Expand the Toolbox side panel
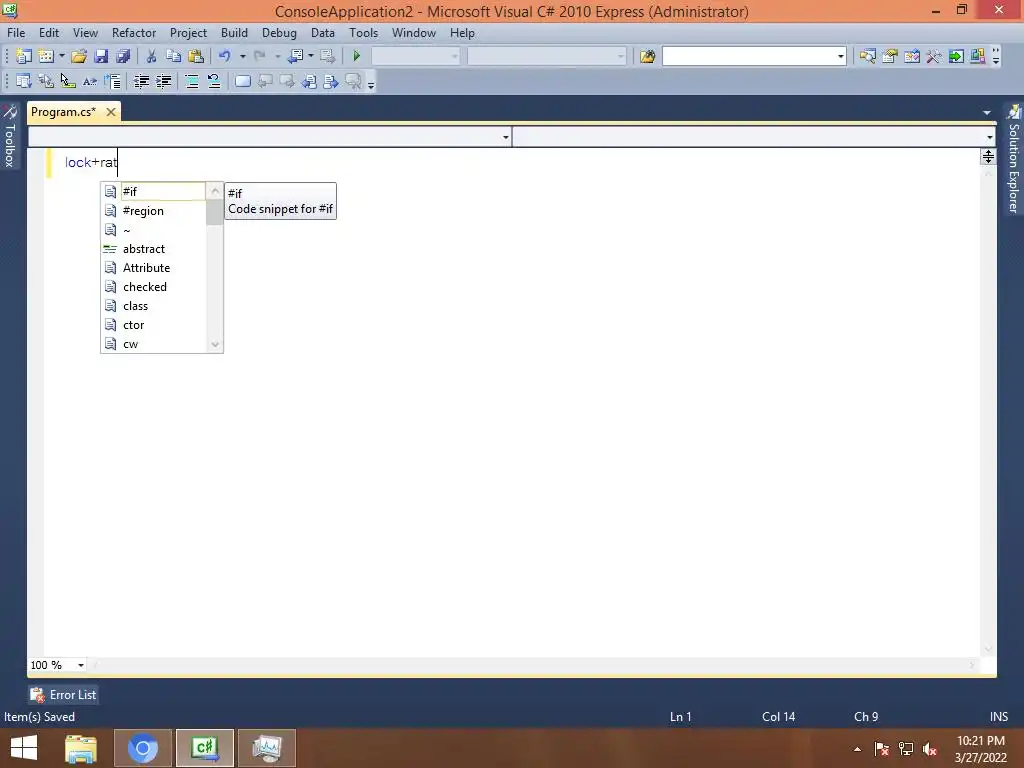Screen dimensions: 1024x768 coord(9,136)
